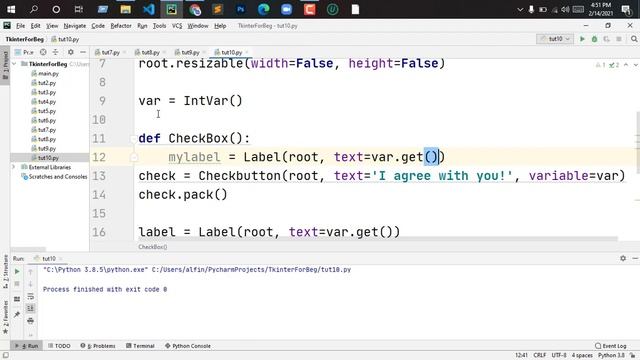Viewport: 640px width, 360px height.
Task: Click the Stop icon in Run panel
Action: click(x=17, y=284)
